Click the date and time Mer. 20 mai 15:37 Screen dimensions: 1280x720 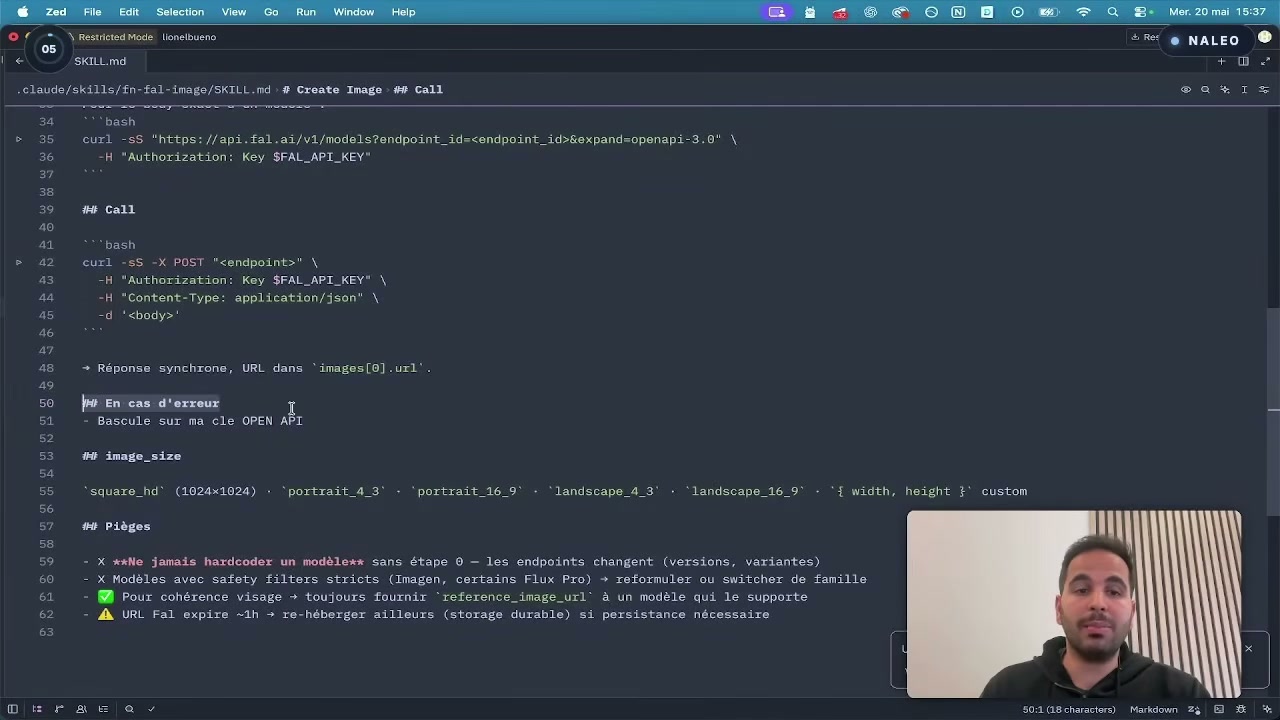tap(1217, 12)
